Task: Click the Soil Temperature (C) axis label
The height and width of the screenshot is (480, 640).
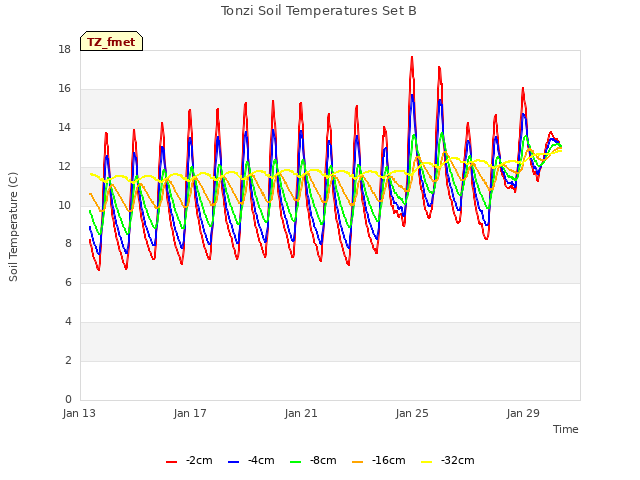Action: [13, 227]
